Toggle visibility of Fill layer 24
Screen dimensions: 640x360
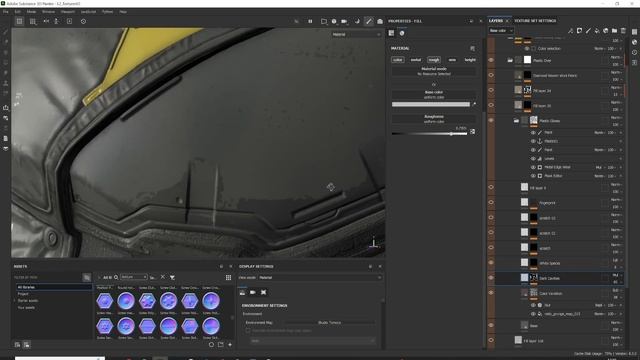click(491, 90)
